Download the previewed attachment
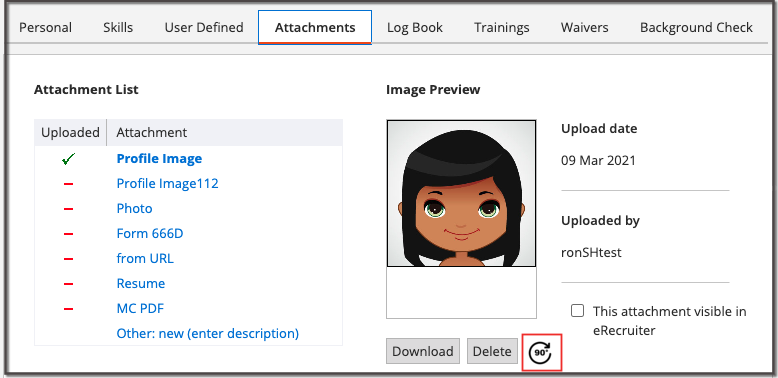The width and height of the screenshot is (778, 378). [423, 351]
